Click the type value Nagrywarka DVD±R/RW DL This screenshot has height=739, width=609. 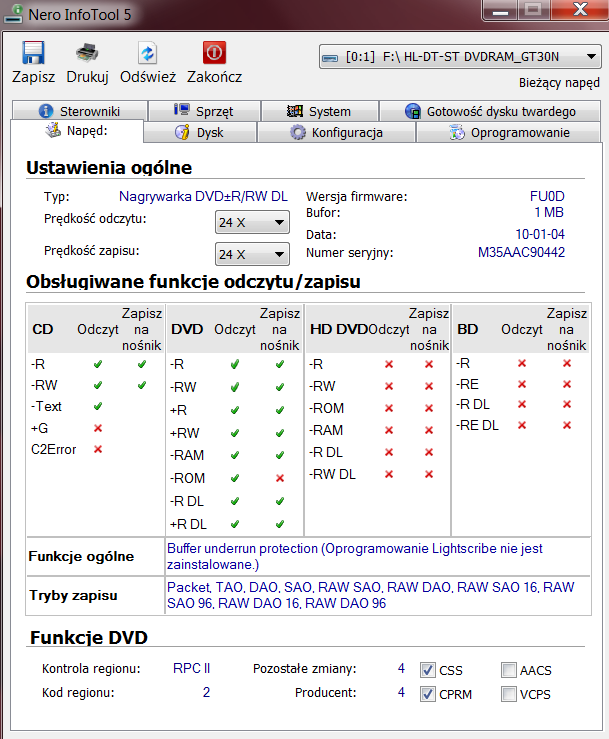[203, 196]
